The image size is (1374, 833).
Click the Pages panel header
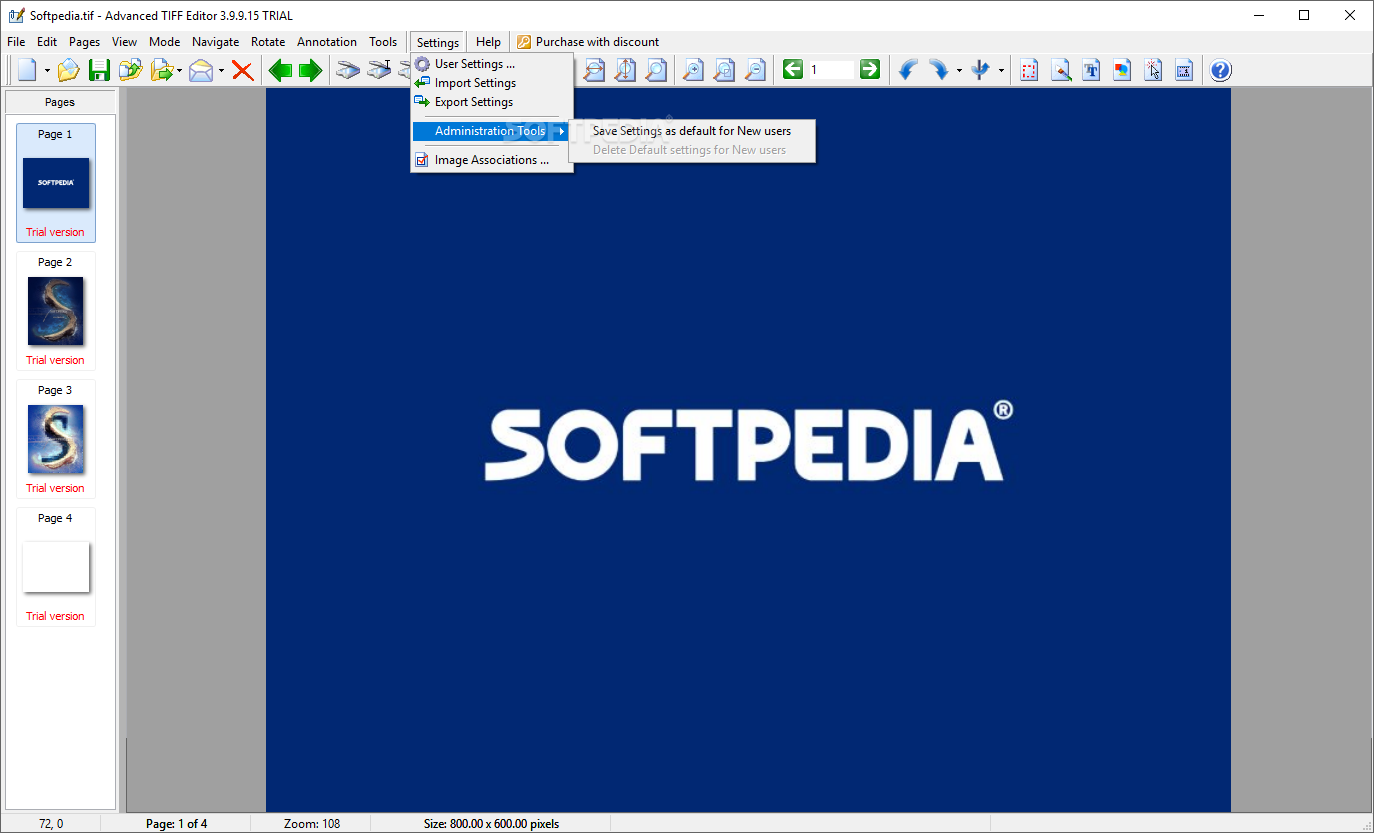60,102
